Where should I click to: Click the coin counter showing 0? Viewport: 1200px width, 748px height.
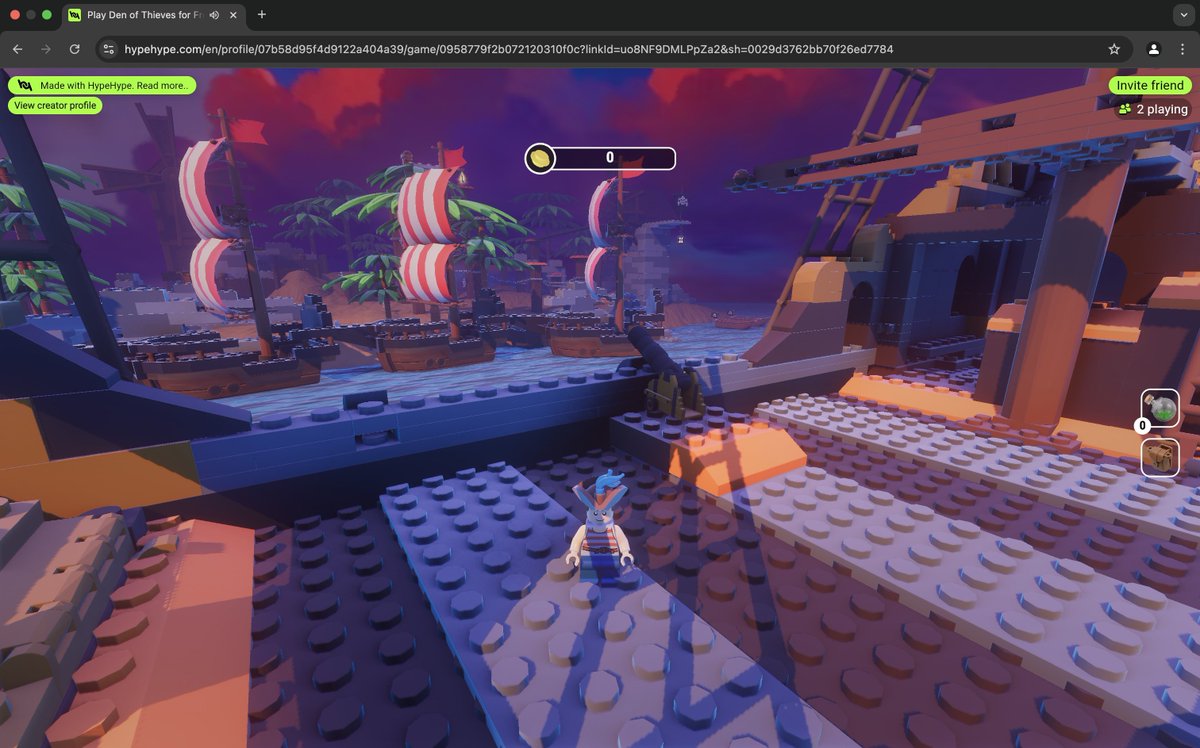click(609, 158)
